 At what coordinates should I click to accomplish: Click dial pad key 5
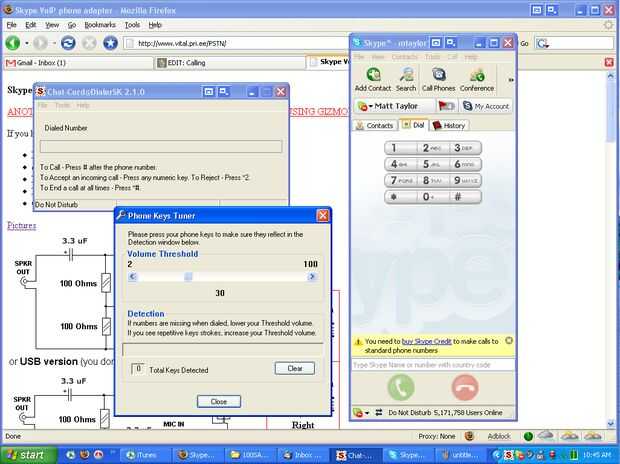(433, 164)
